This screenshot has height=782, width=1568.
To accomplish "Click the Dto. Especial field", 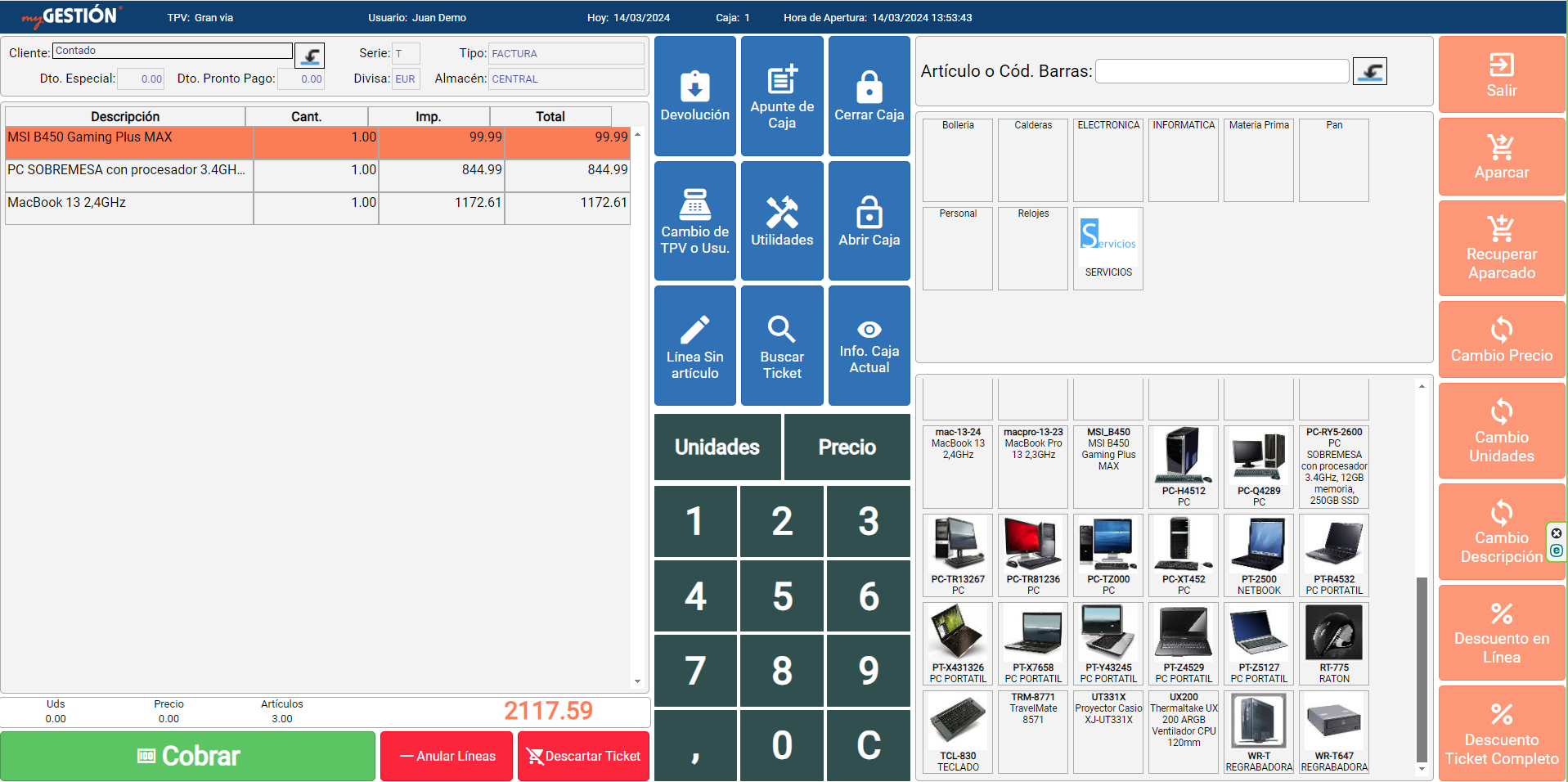I will [141, 79].
